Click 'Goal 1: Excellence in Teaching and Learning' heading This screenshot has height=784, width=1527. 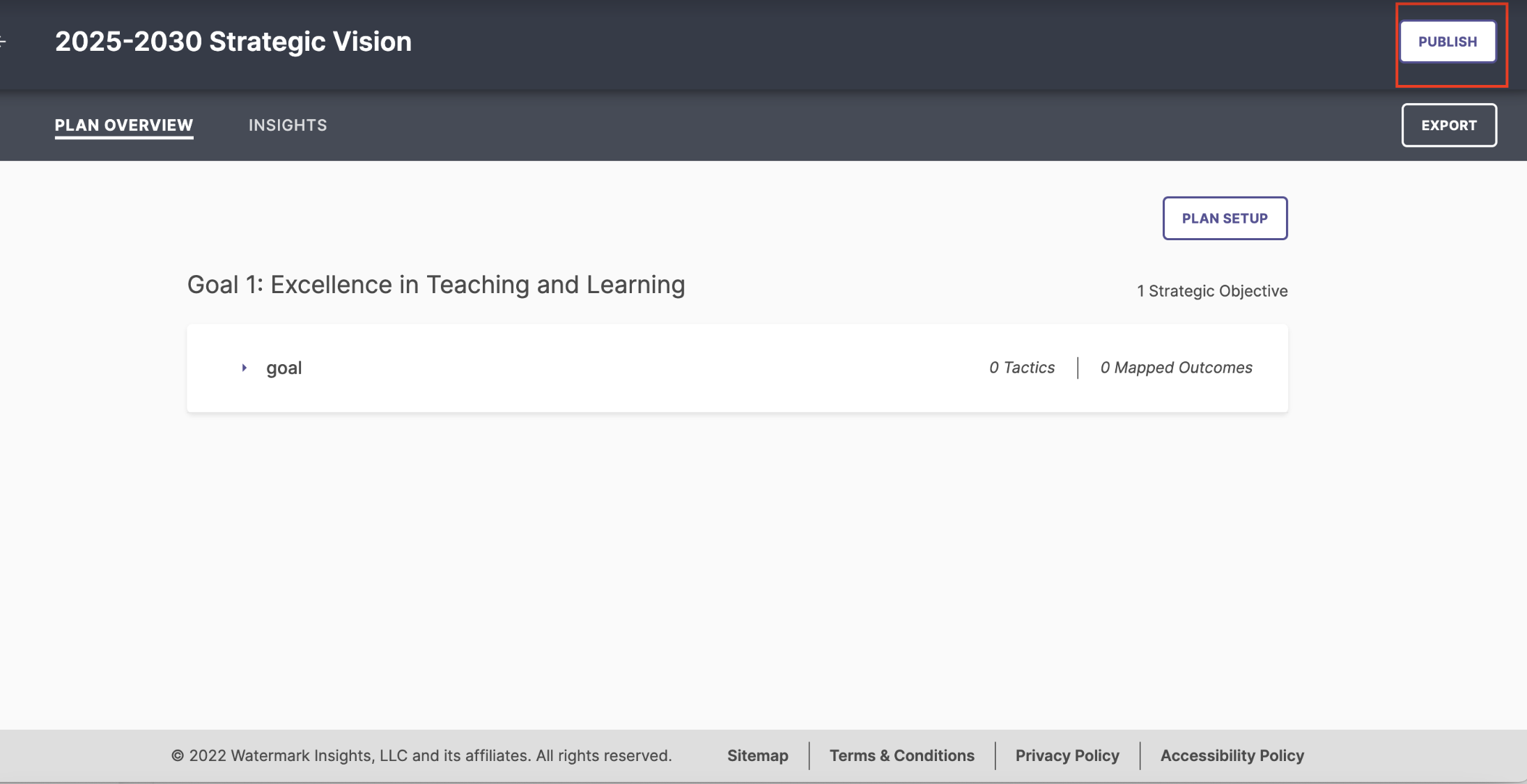point(436,285)
